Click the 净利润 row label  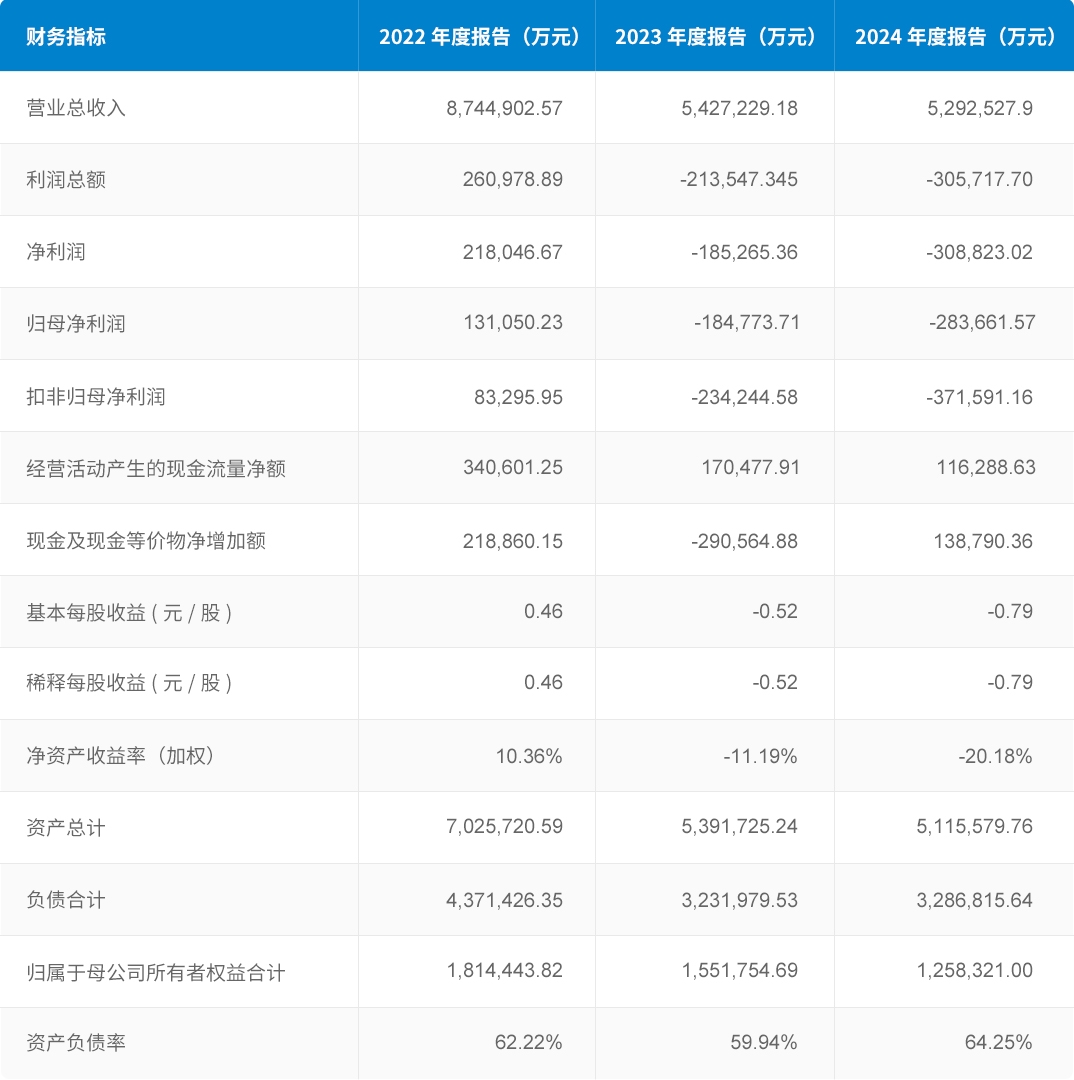[52, 251]
